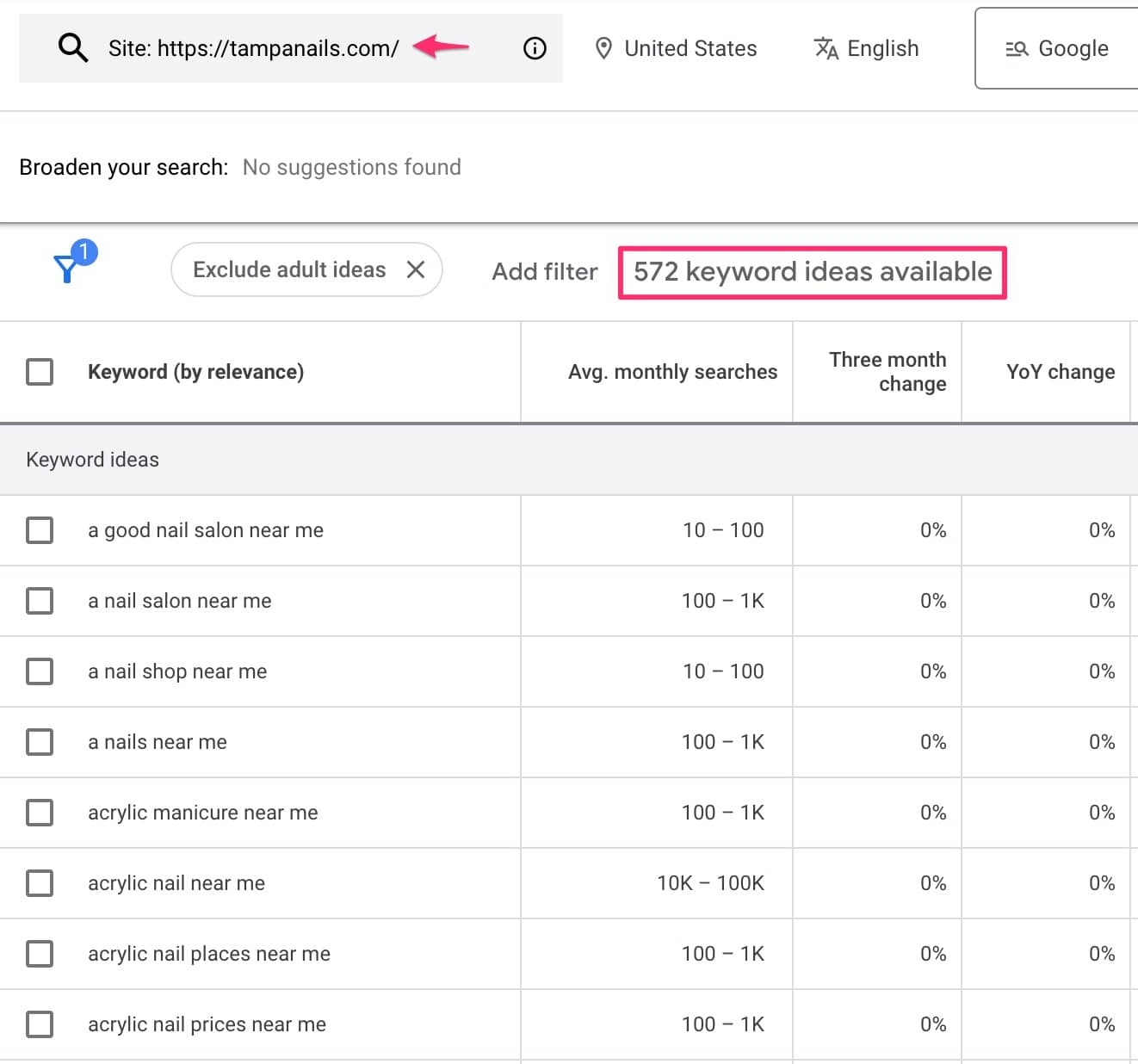Remove the Exclude adult ideas filter chip
The image size is (1138, 1064).
click(x=416, y=269)
